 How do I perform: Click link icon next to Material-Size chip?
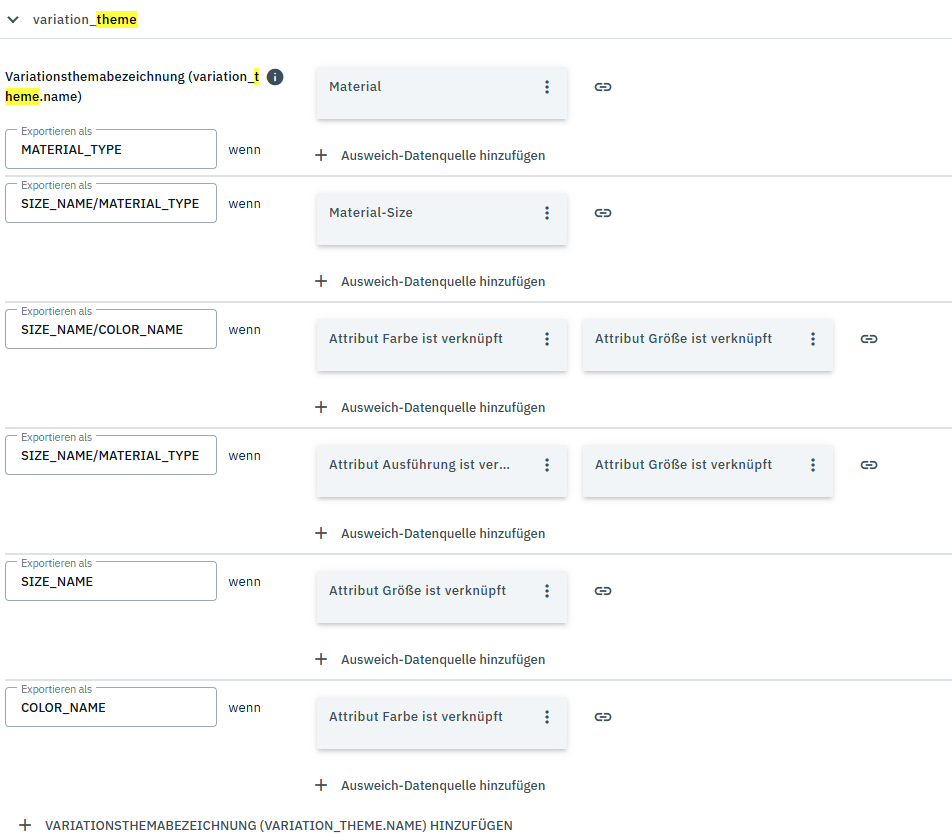pyautogui.click(x=603, y=213)
